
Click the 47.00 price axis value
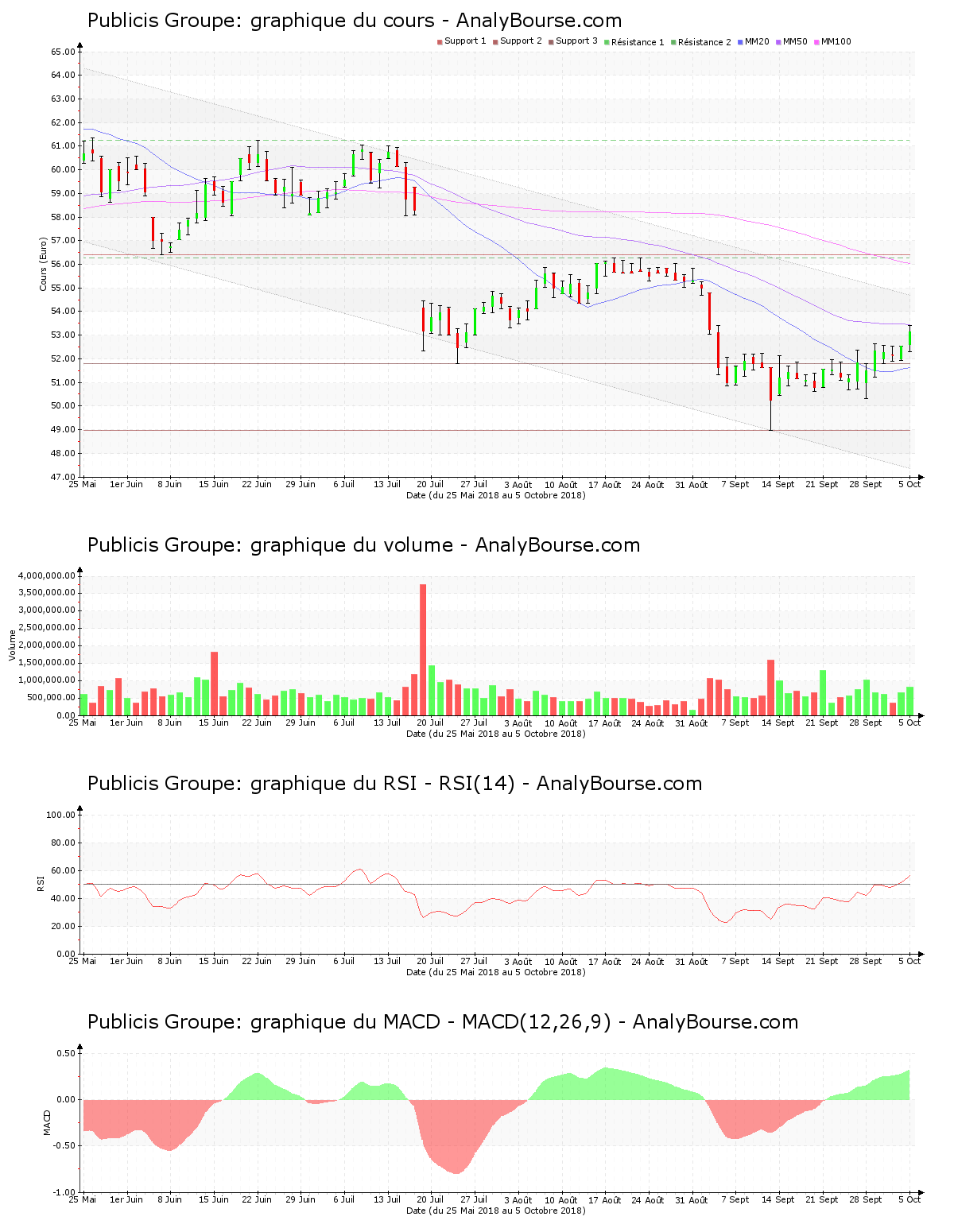click(63, 477)
